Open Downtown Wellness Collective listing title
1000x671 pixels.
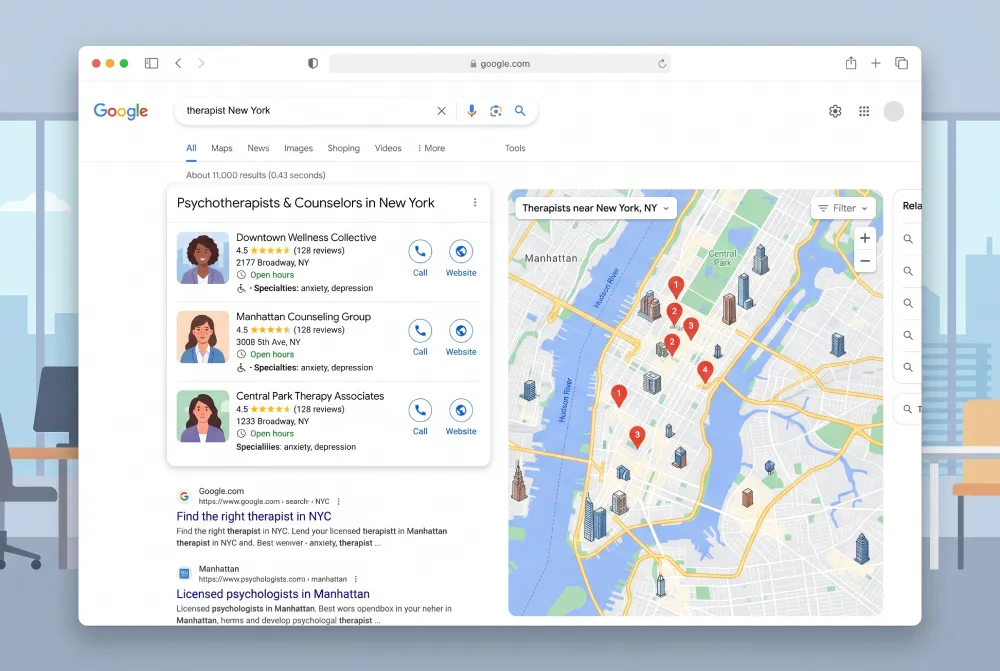306,237
